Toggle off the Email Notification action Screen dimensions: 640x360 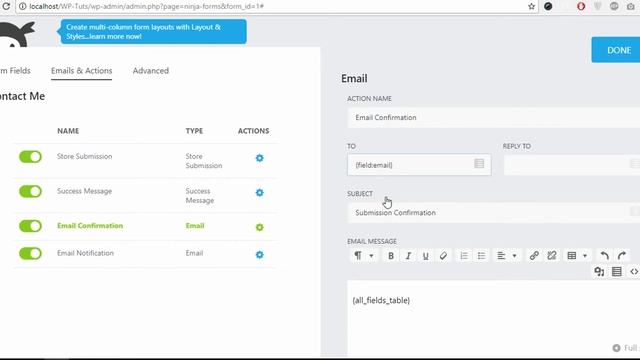[x=31, y=253]
